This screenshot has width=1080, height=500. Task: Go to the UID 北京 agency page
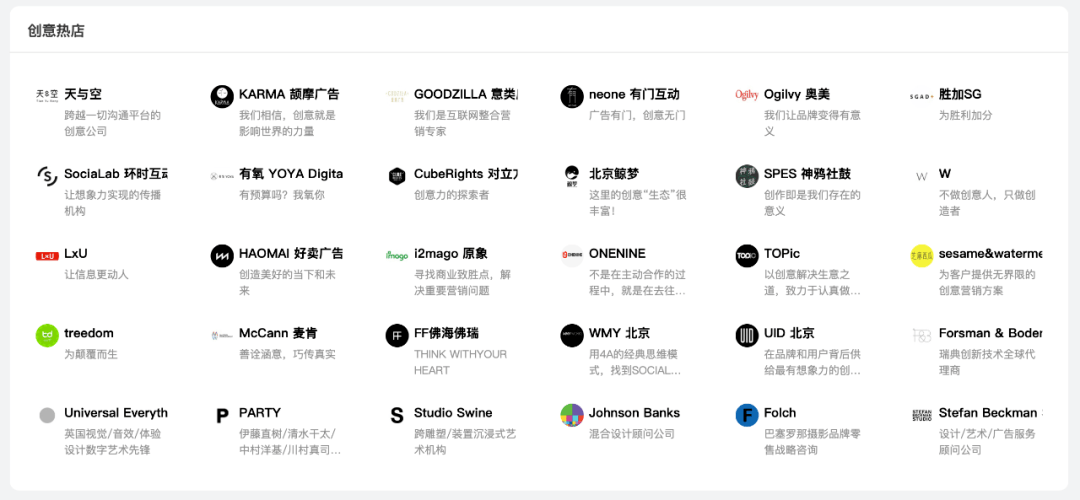789,333
